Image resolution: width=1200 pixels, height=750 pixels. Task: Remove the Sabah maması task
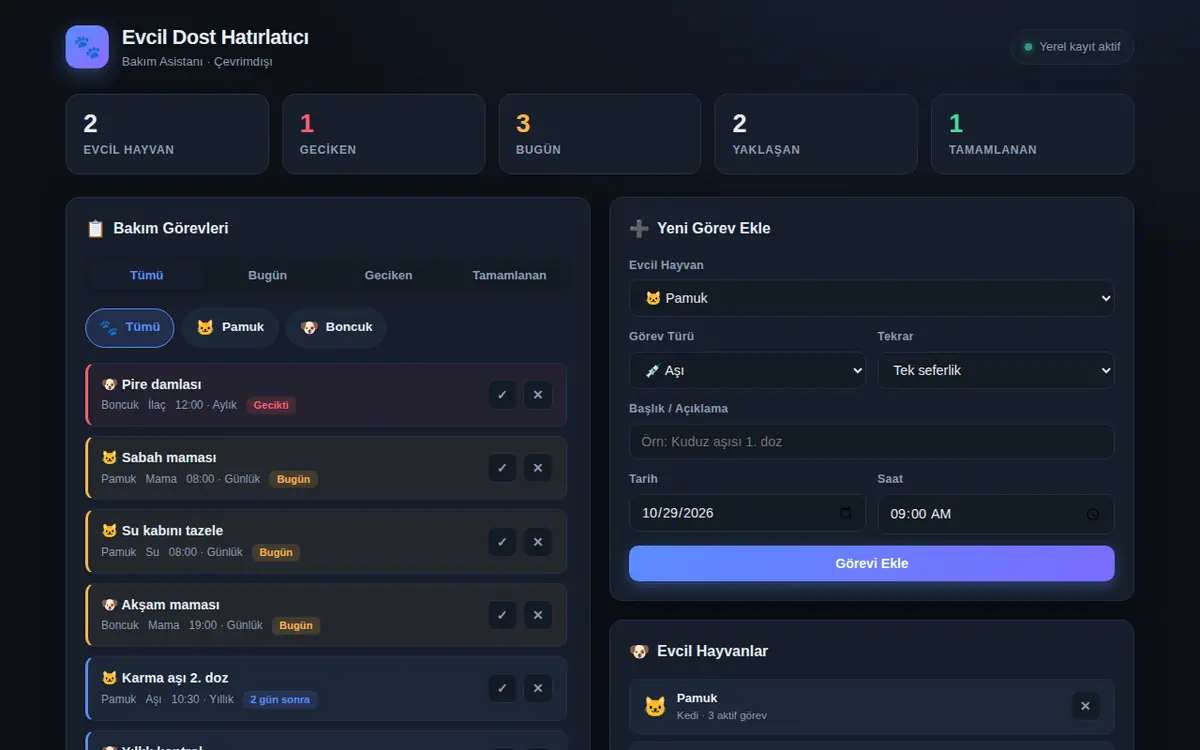[x=538, y=468]
